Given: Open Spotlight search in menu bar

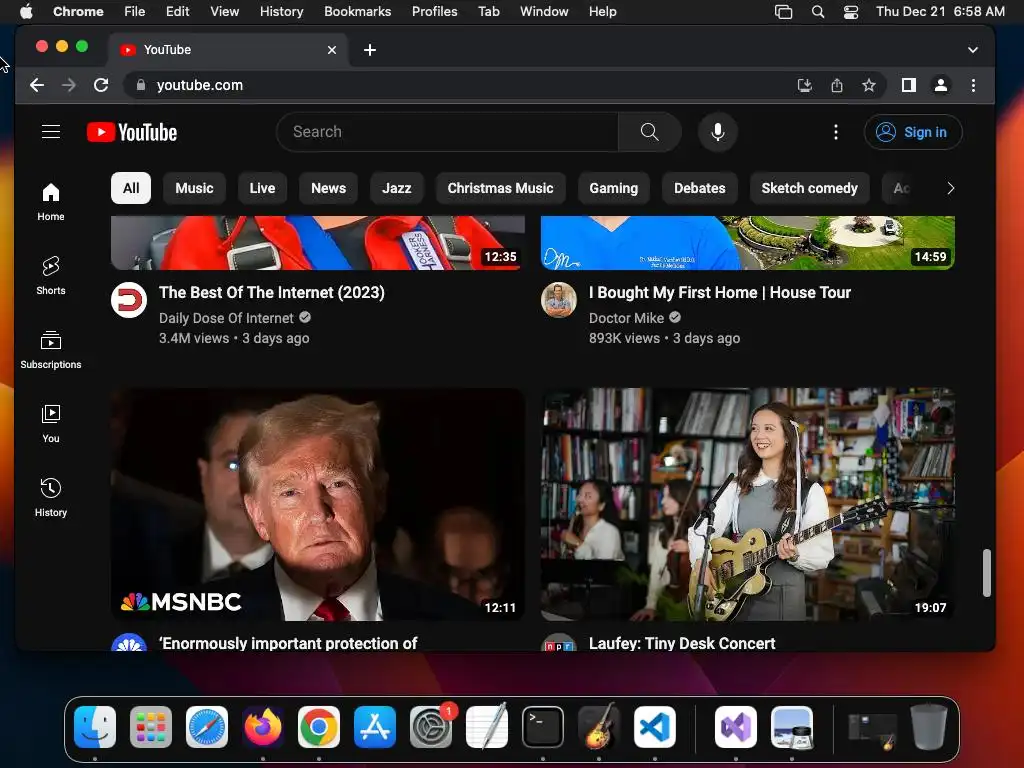Looking at the screenshot, I should click(x=818, y=12).
